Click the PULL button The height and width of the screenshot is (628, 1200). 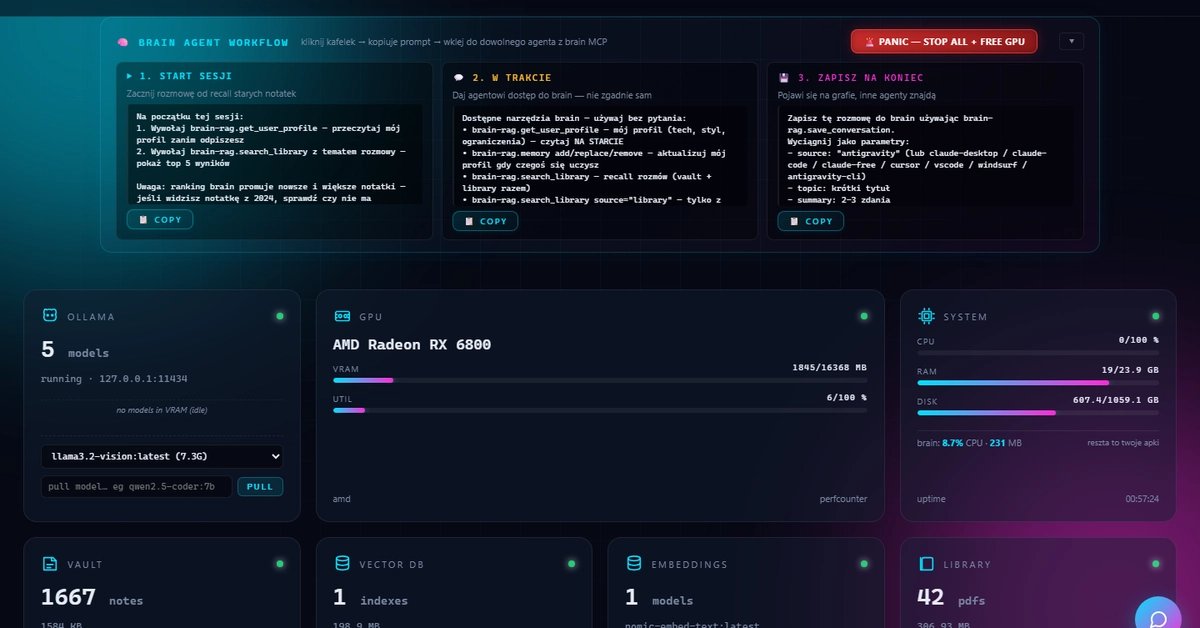pos(260,487)
